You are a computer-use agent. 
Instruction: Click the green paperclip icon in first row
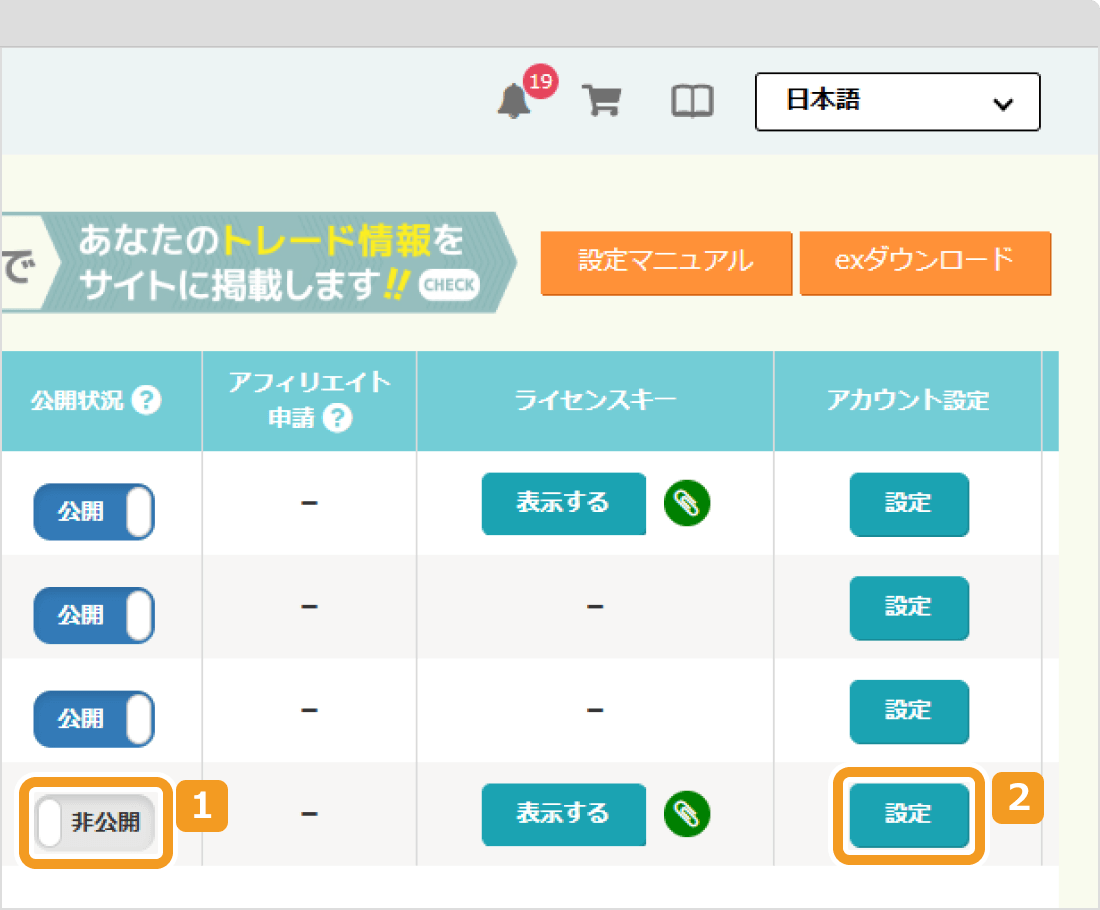(x=686, y=505)
